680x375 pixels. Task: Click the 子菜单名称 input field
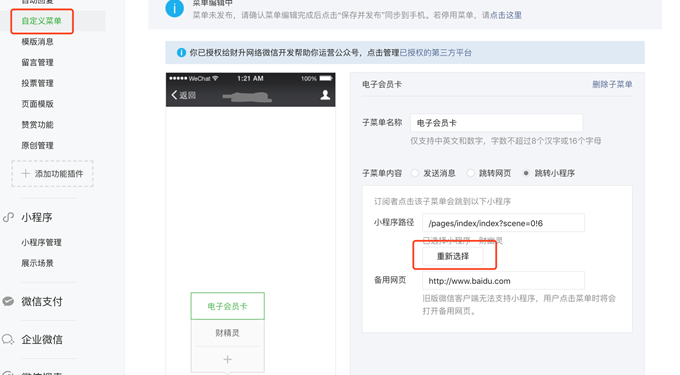pyautogui.click(x=496, y=123)
